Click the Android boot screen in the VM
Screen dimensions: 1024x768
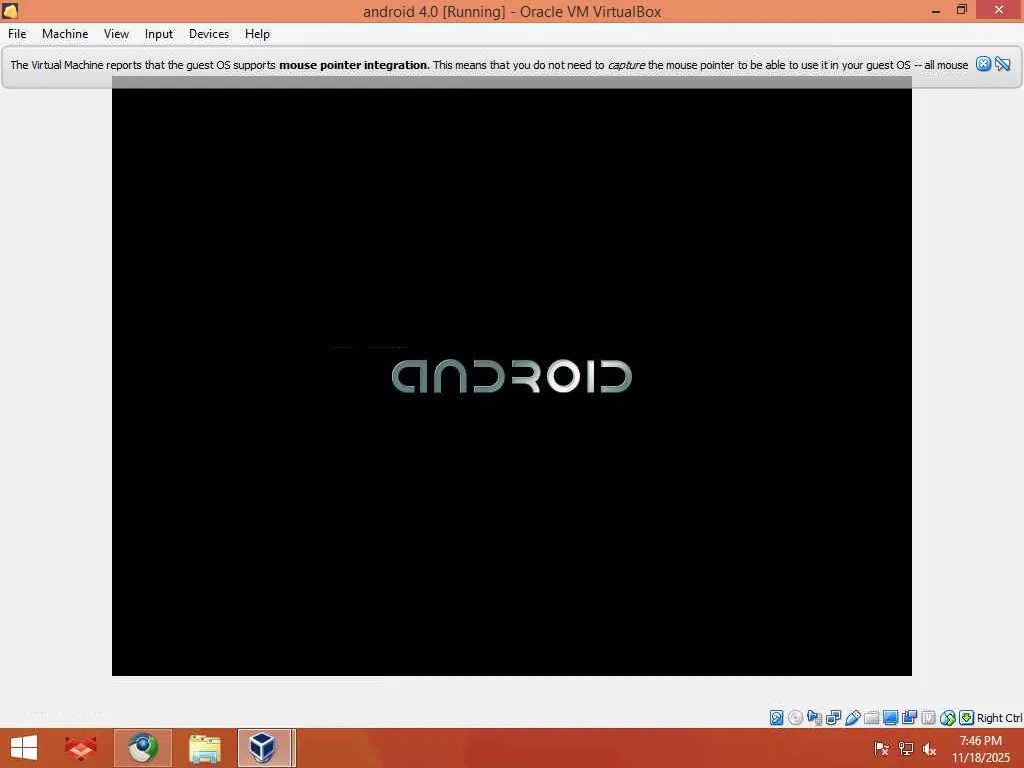[512, 376]
